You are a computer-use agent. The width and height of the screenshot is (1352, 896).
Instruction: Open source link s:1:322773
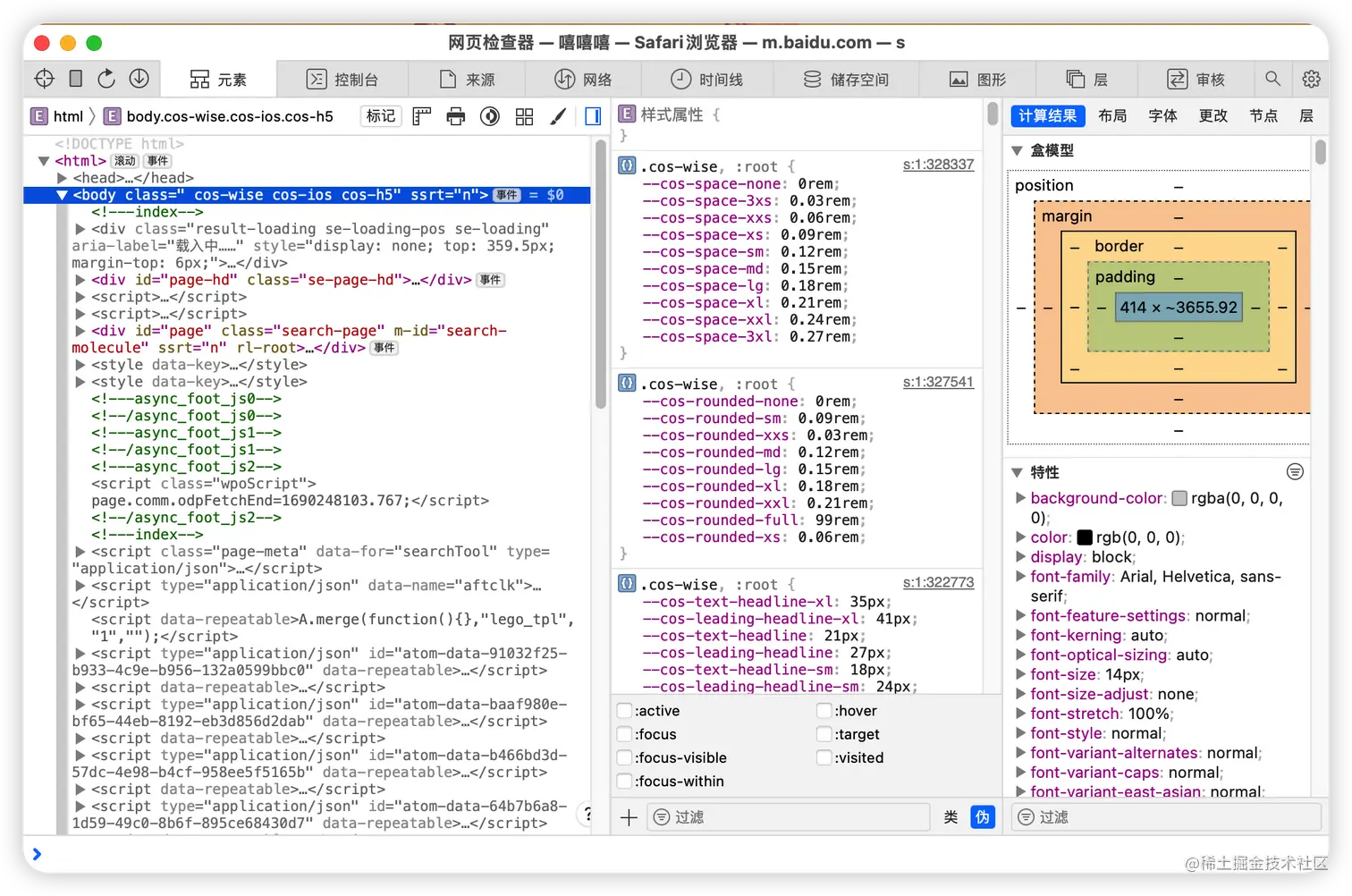pyautogui.click(x=938, y=582)
